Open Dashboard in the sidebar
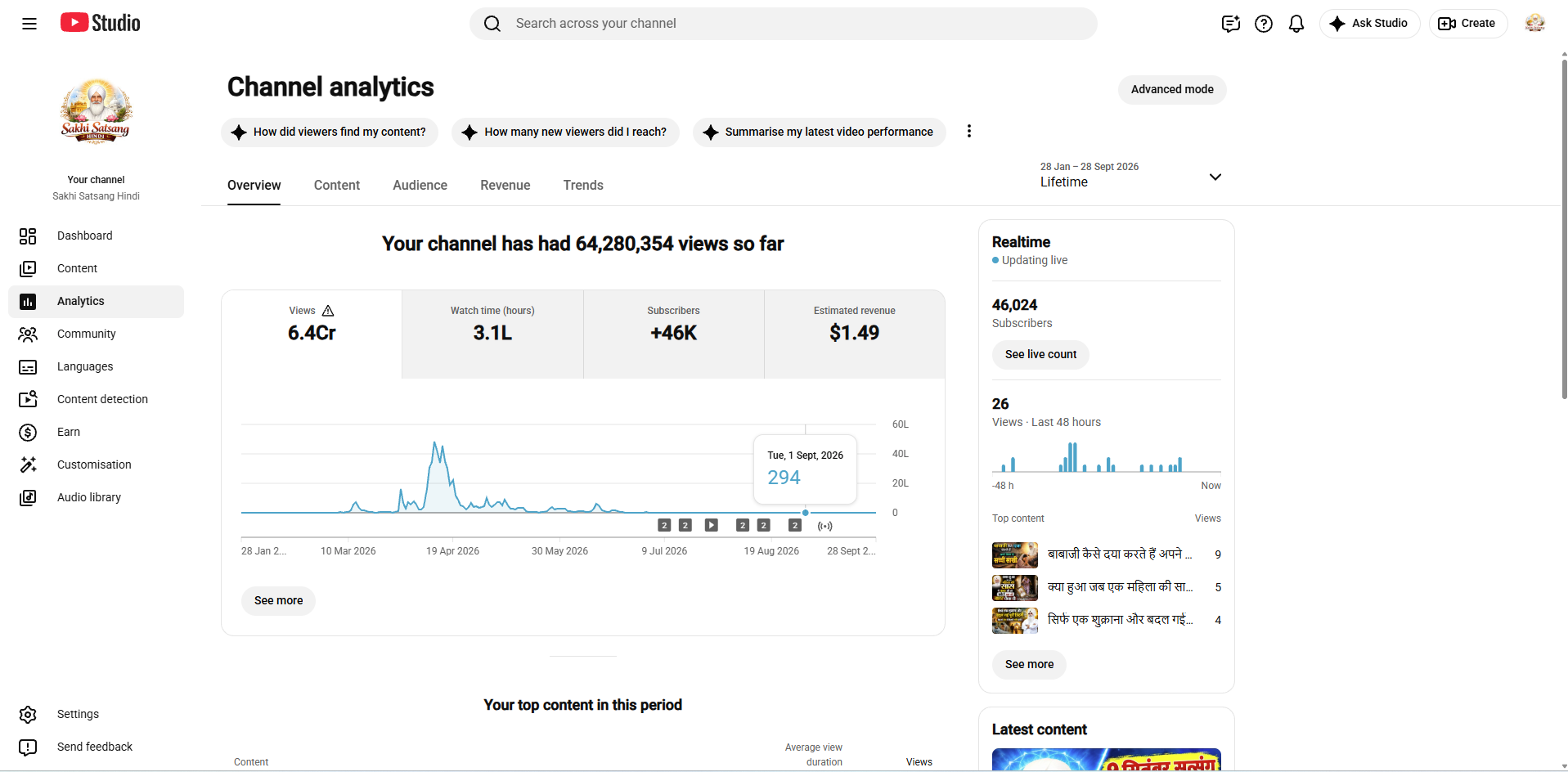The width and height of the screenshot is (1568, 772). click(x=96, y=236)
